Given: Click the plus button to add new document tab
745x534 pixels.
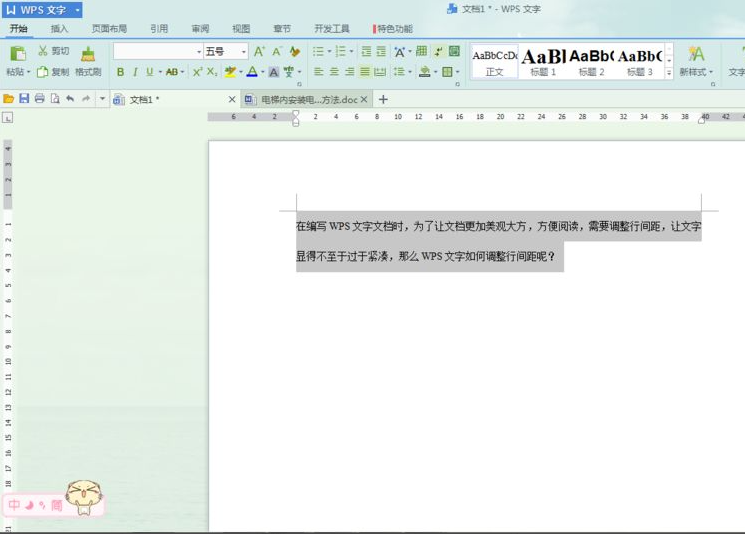Looking at the screenshot, I should coord(383,99).
